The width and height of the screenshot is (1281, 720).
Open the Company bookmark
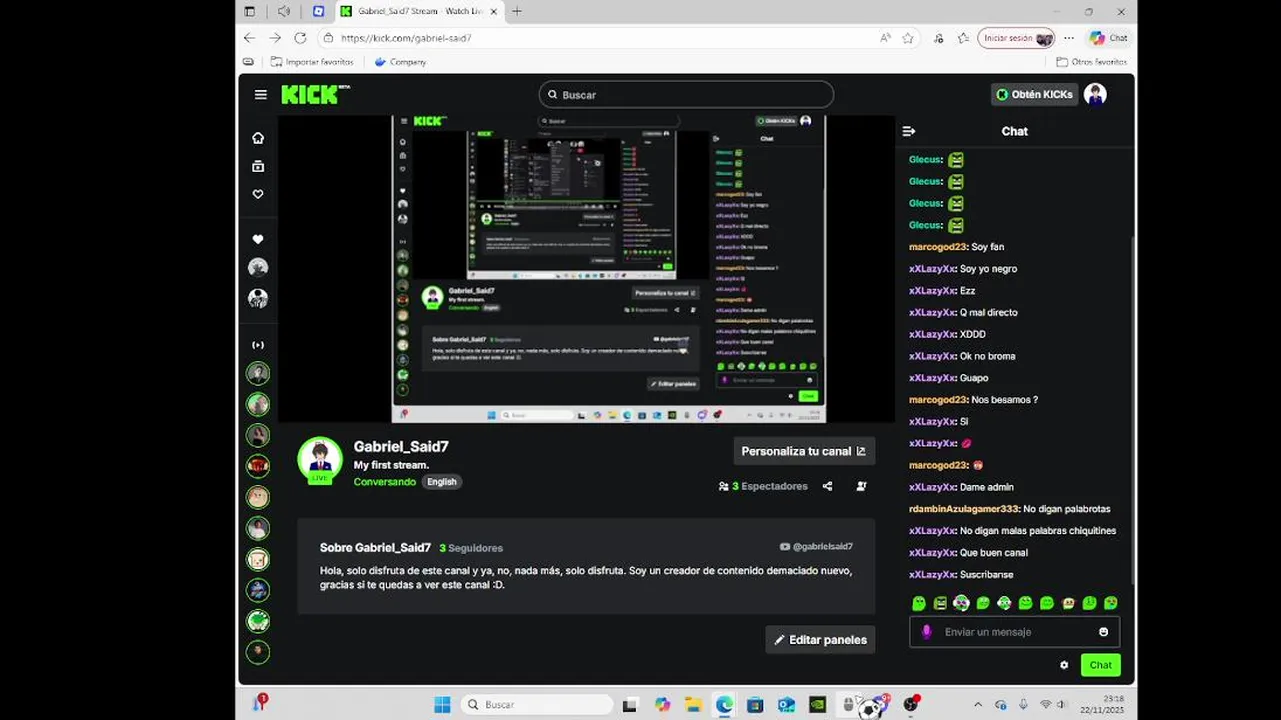click(x=400, y=62)
